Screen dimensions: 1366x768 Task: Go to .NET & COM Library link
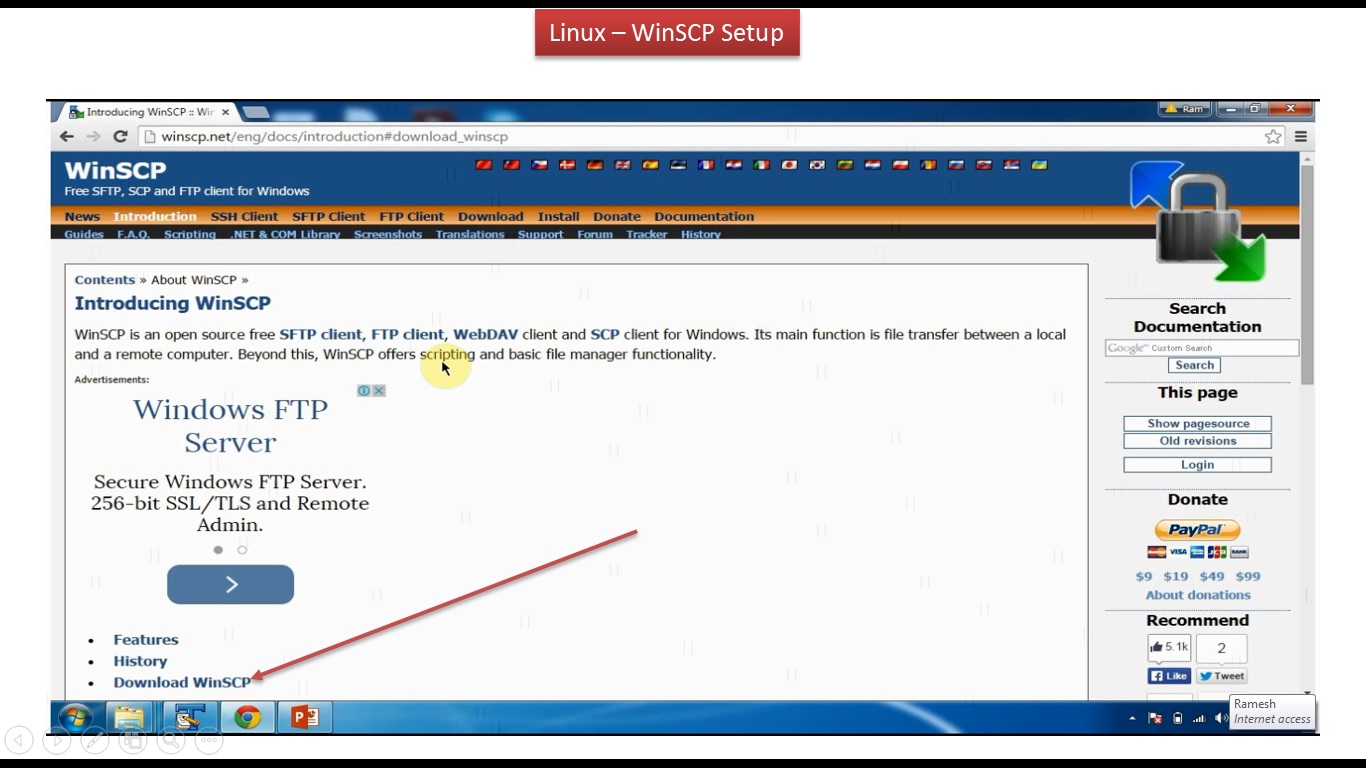(285, 234)
